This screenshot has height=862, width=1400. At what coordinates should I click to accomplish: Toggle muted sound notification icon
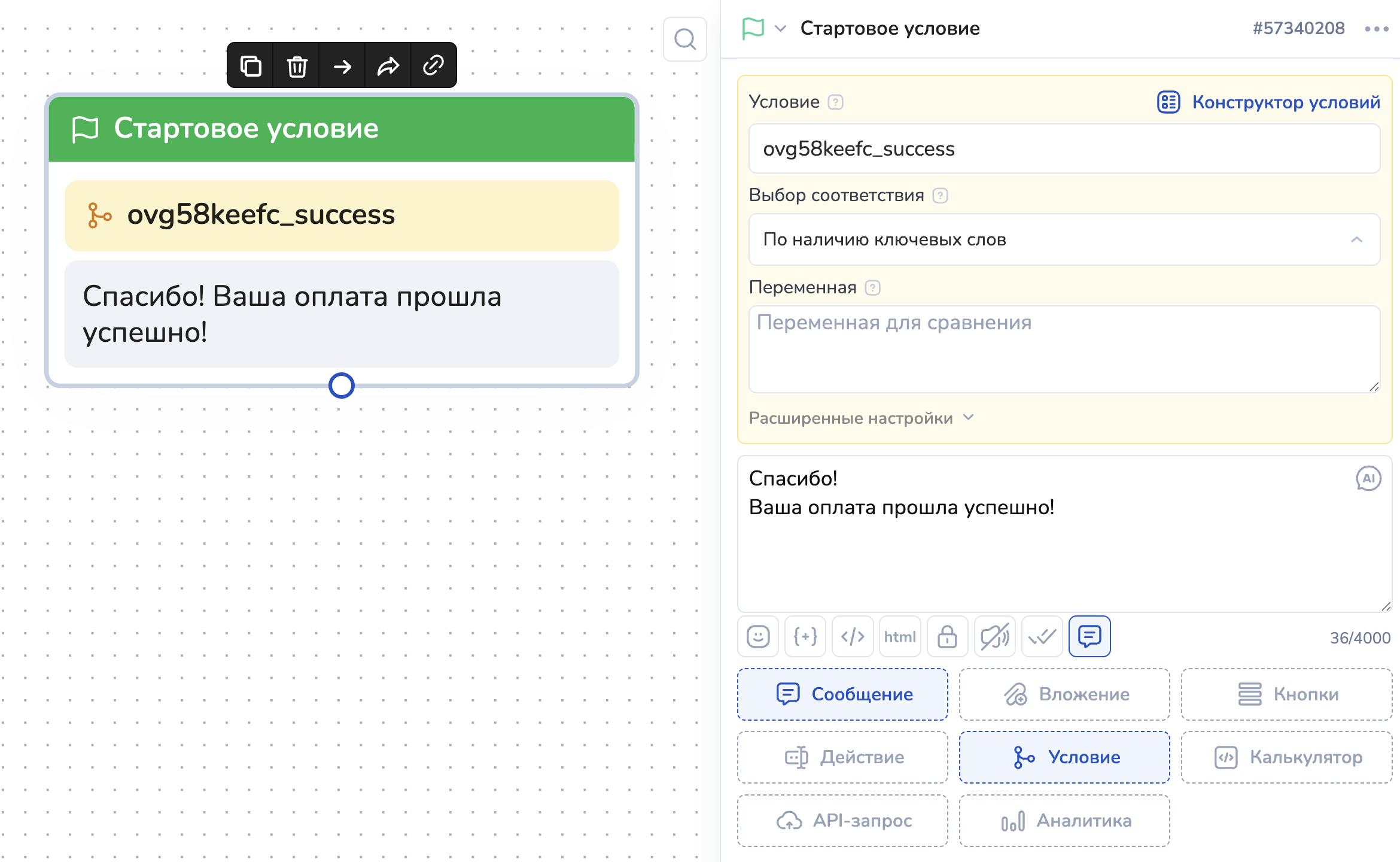coord(994,636)
